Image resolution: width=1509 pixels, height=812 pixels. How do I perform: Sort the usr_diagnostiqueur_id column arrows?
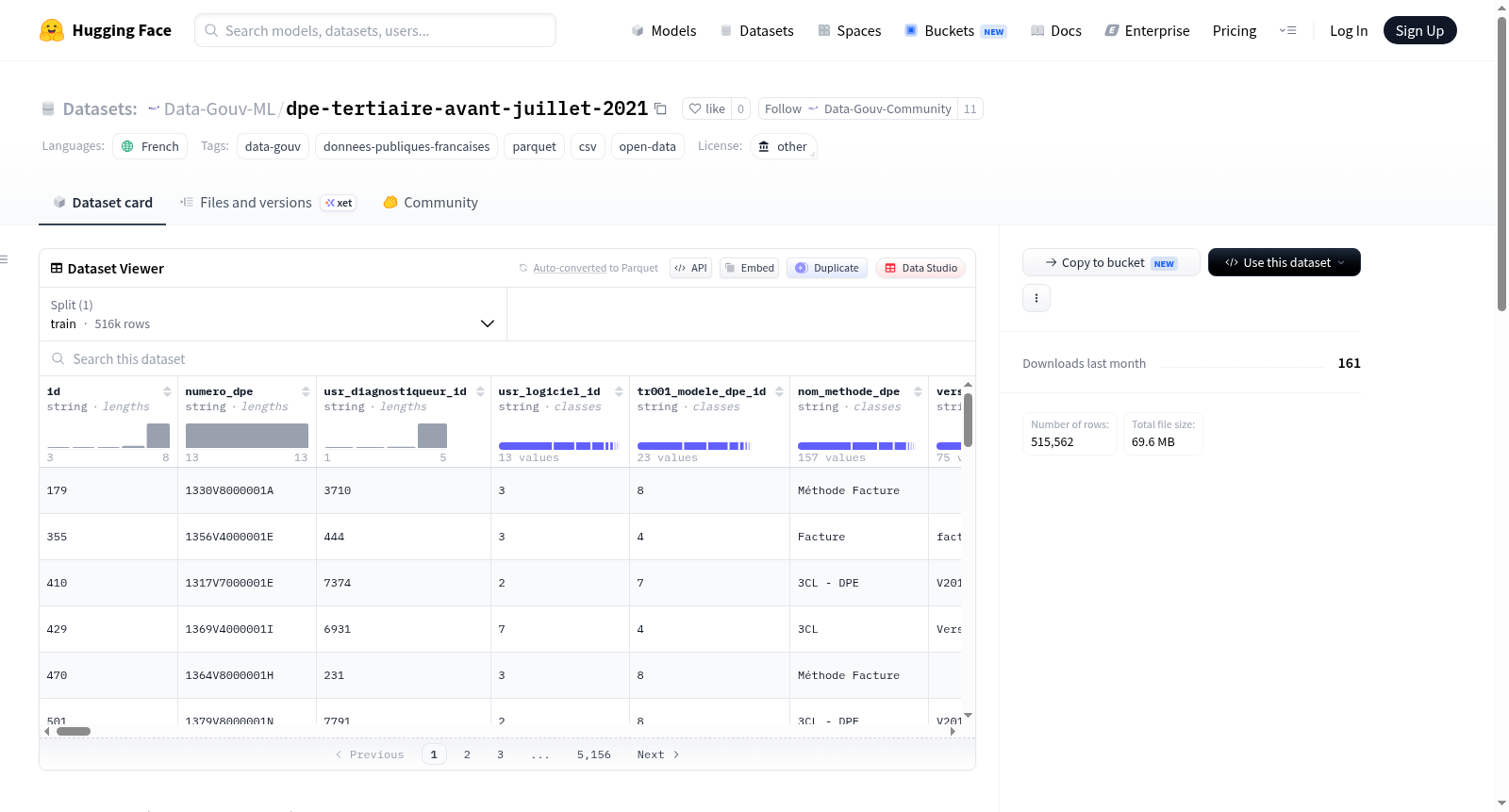[x=480, y=391]
